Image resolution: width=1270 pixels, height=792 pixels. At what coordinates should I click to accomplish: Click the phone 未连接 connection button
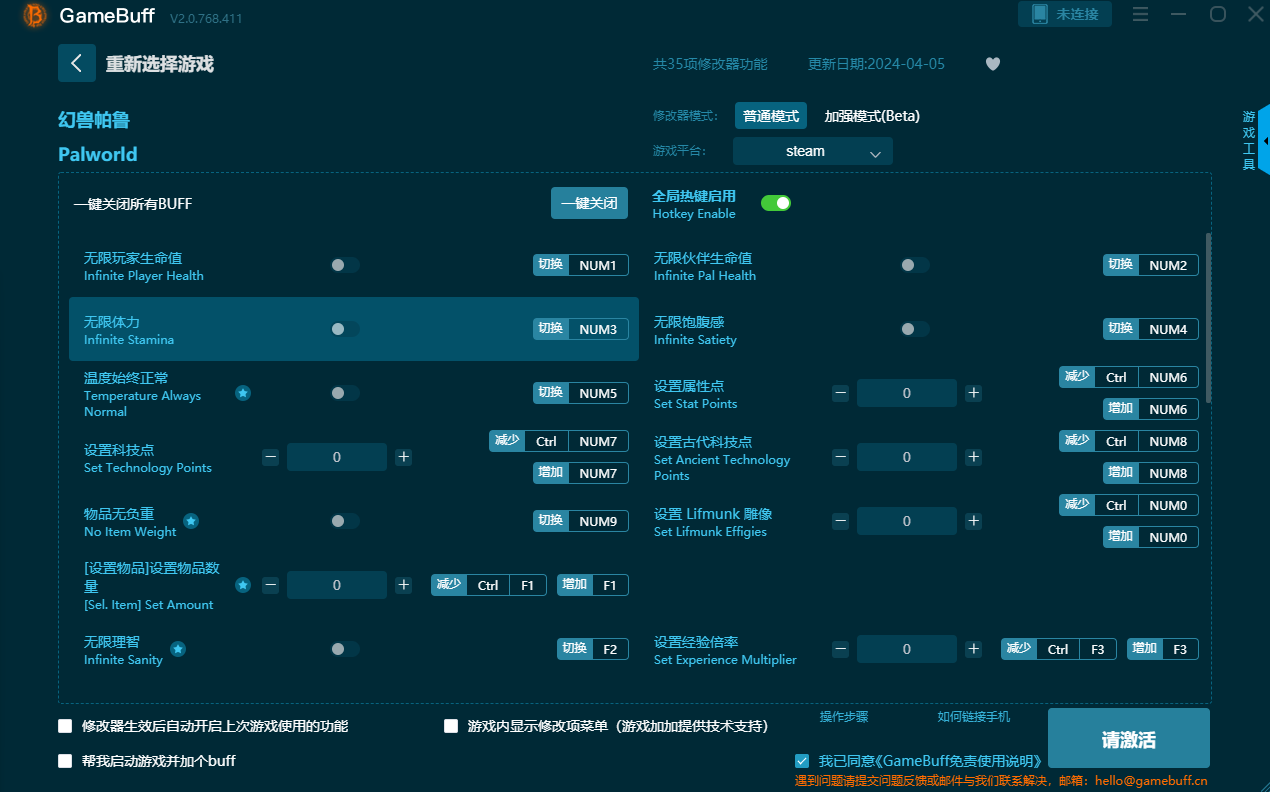(x=1065, y=14)
